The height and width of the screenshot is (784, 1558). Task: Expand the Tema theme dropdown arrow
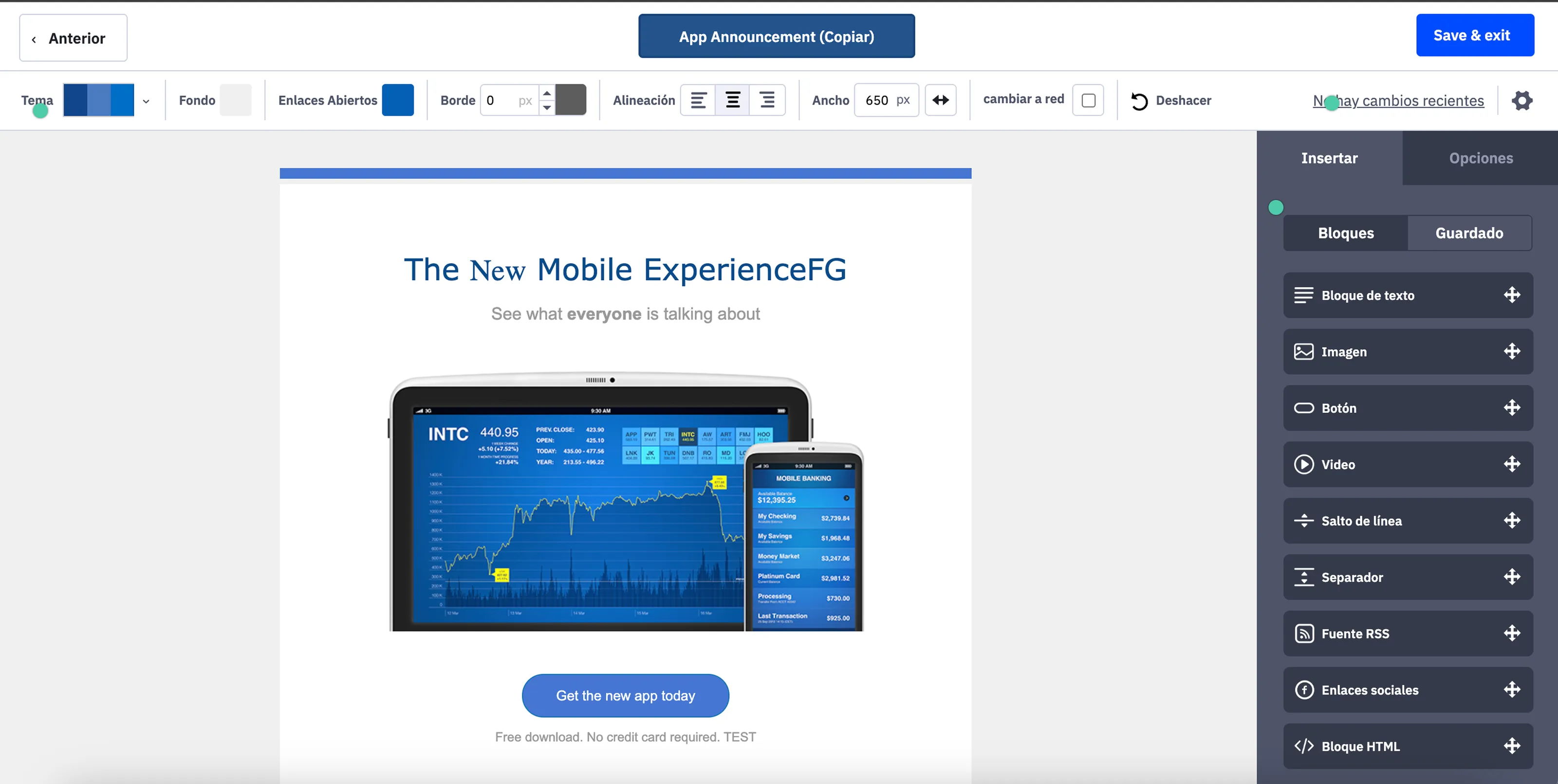[x=146, y=101]
